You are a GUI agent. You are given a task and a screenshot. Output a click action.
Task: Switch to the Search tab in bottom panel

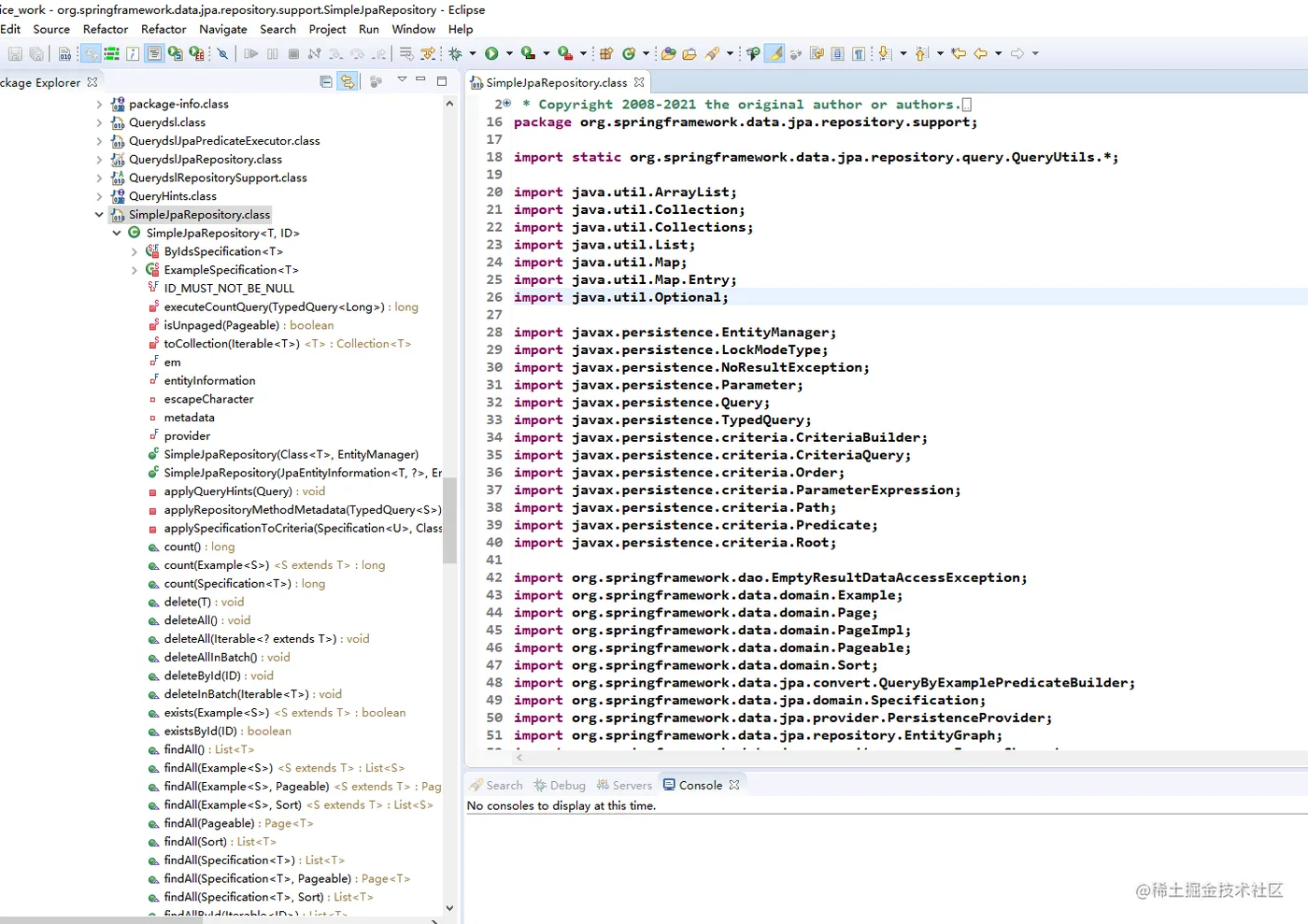click(x=496, y=786)
